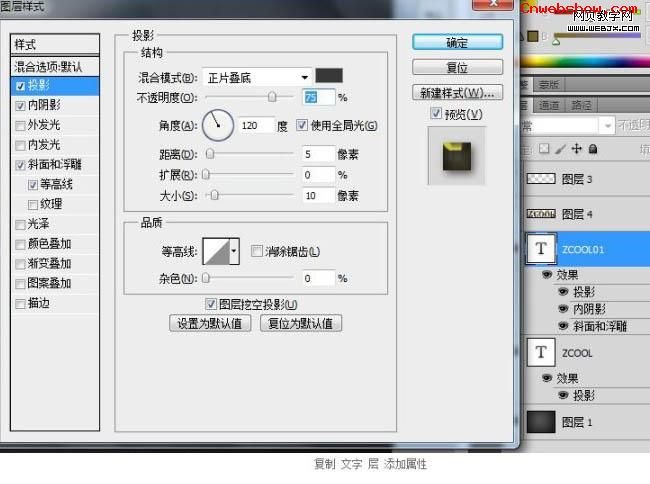The height and width of the screenshot is (484, 650).
Task: Toggle 使用全局光 global light checkbox
Action: [302, 125]
